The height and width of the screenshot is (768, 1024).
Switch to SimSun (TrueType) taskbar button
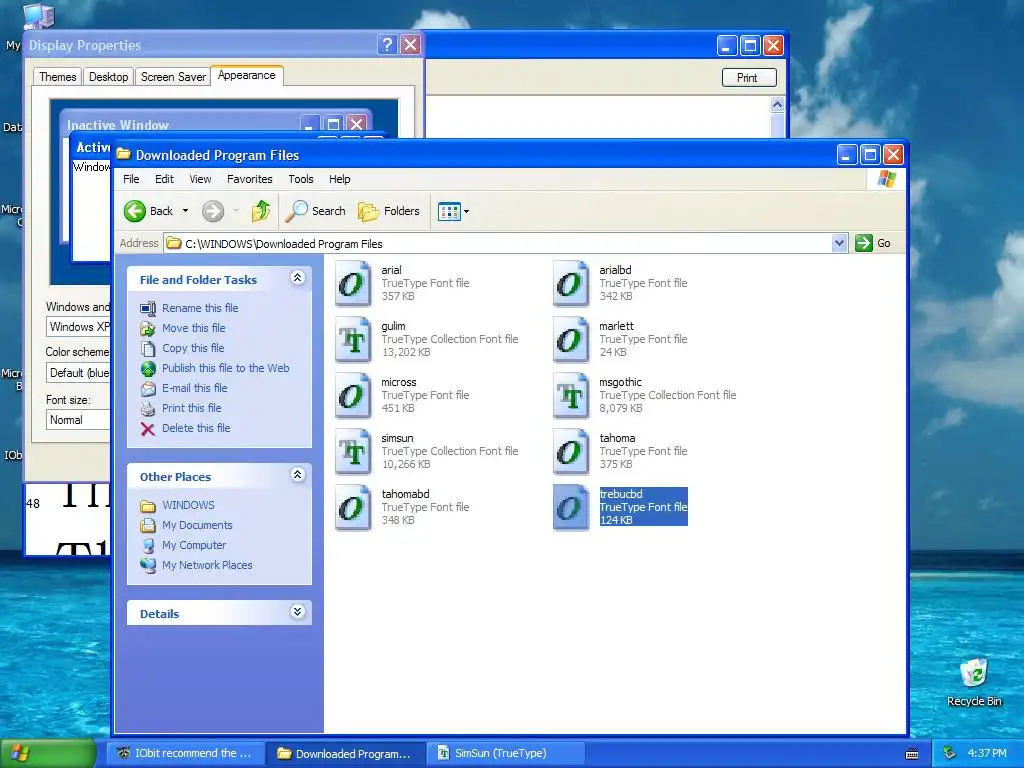click(x=506, y=753)
